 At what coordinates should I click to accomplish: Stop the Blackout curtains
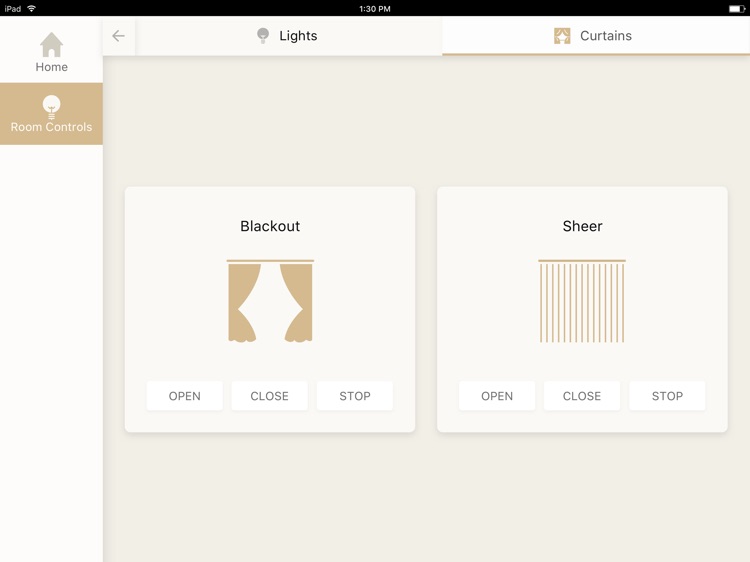[x=355, y=396]
